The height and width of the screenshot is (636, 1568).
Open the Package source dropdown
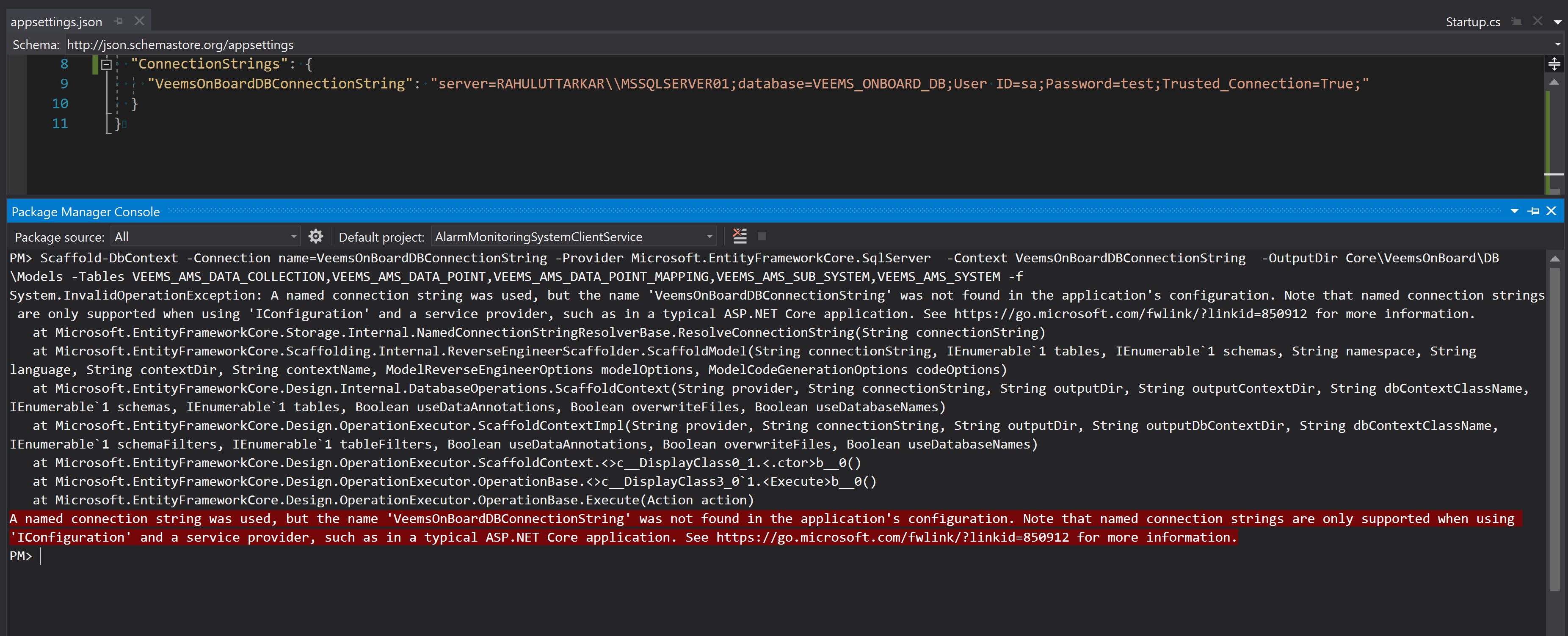293,237
